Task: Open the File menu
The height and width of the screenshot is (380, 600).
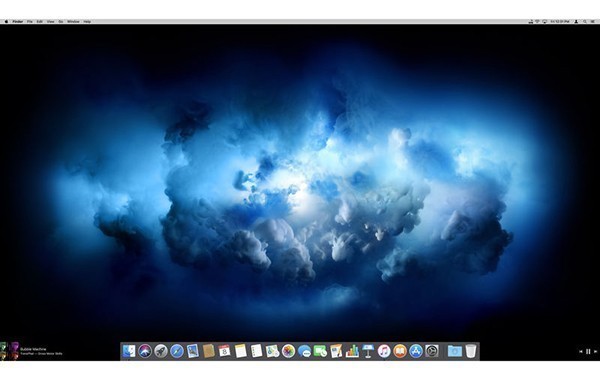Action: click(x=29, y=22)
